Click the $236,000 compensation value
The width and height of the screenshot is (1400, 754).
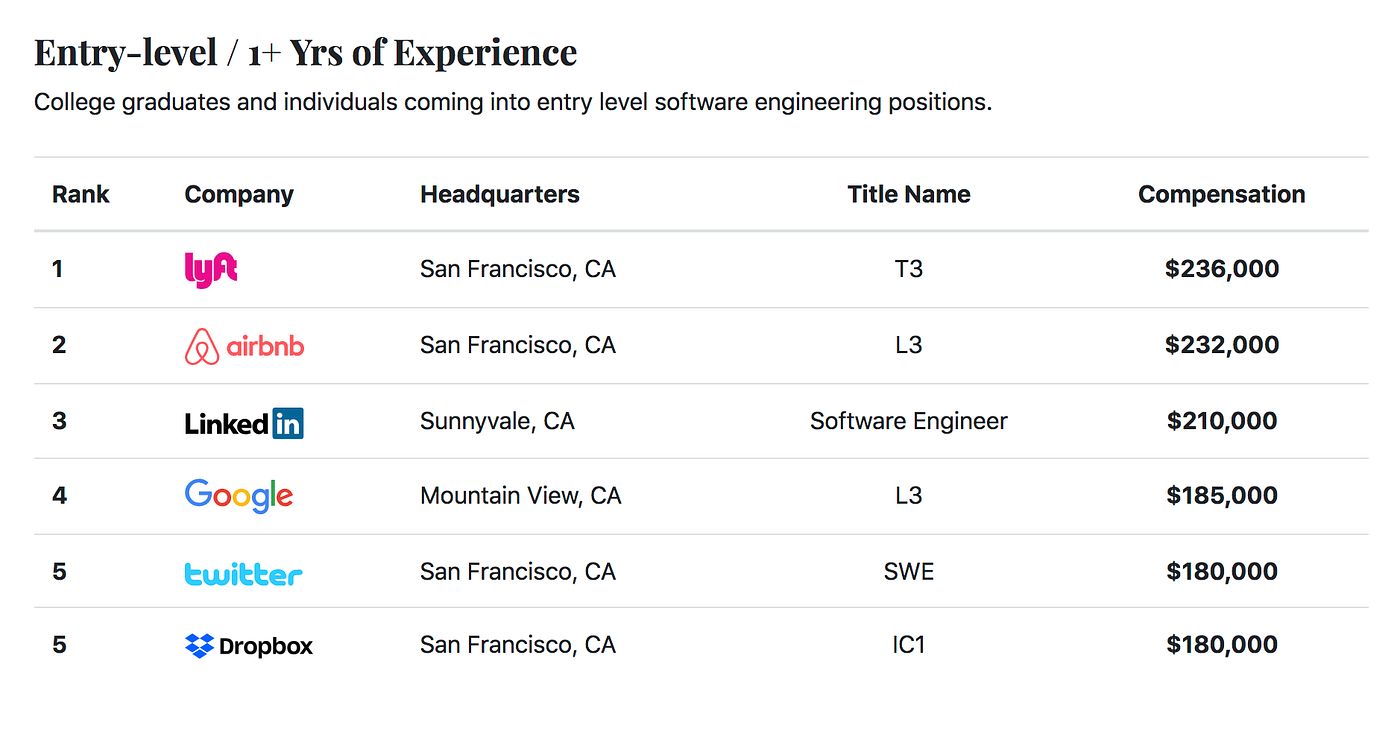point(1221,269)
